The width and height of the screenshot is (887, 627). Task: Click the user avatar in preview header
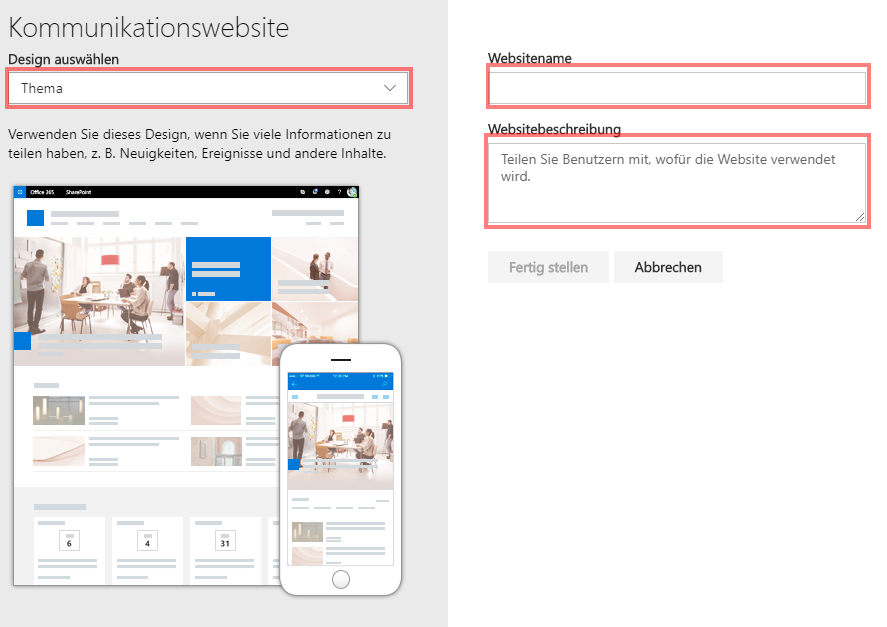tap(352, 191)
